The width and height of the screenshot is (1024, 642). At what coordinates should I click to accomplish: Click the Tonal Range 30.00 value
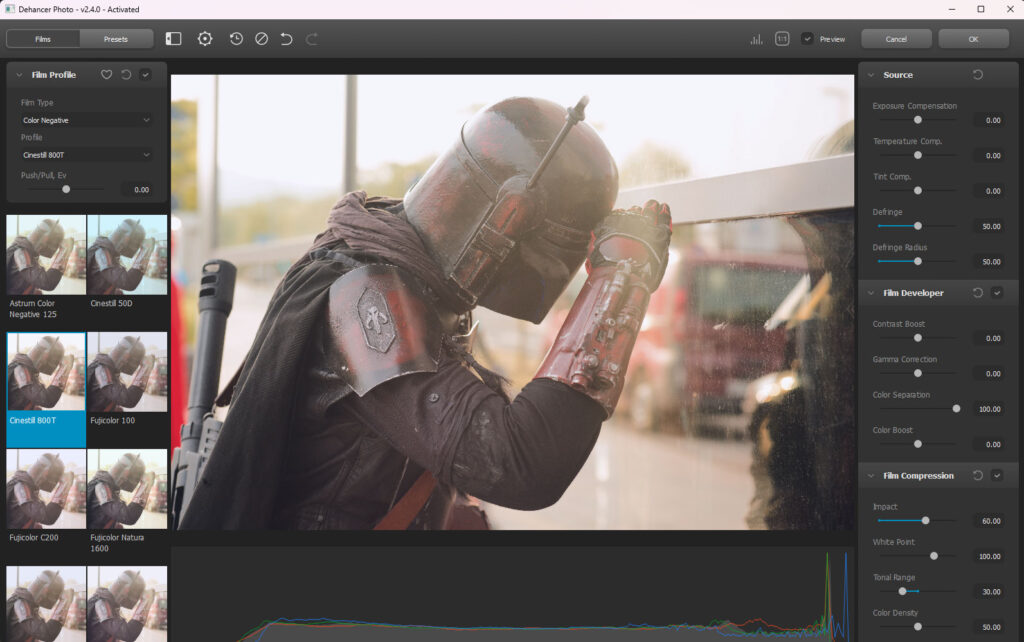point(989,591)
